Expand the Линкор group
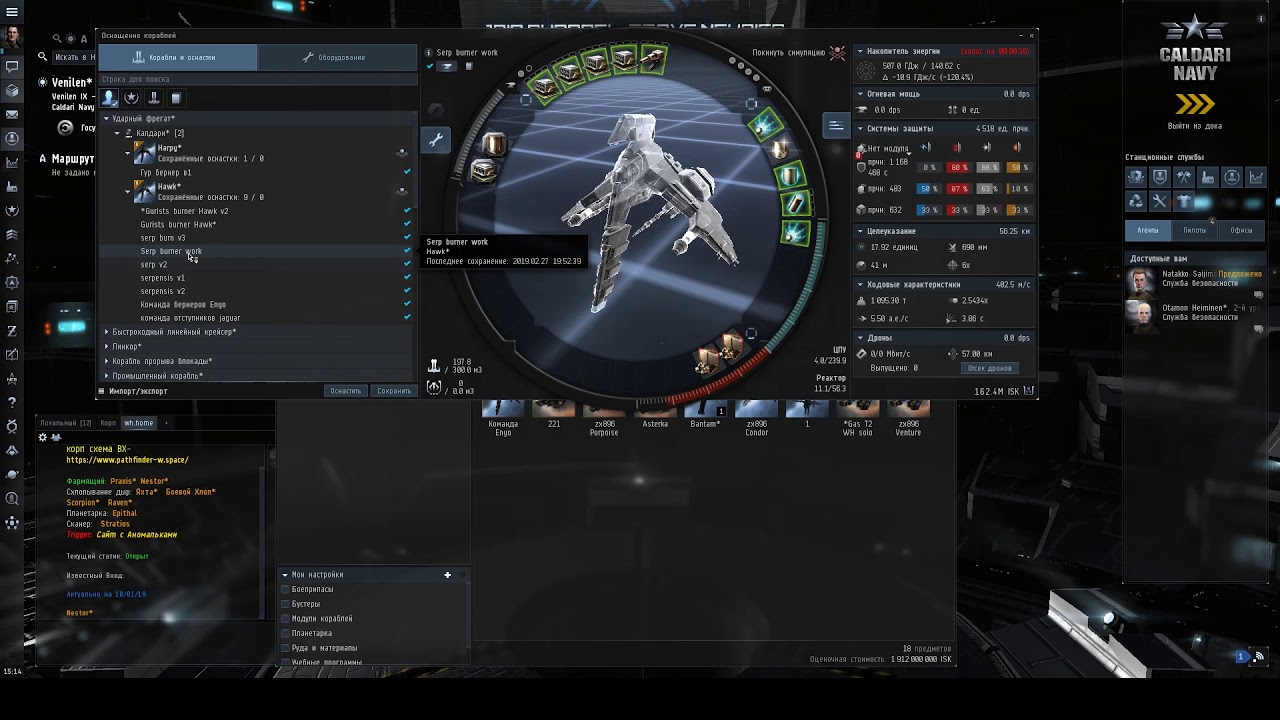The height and width of the screenshot is (720, 1280). pos(106,346)
